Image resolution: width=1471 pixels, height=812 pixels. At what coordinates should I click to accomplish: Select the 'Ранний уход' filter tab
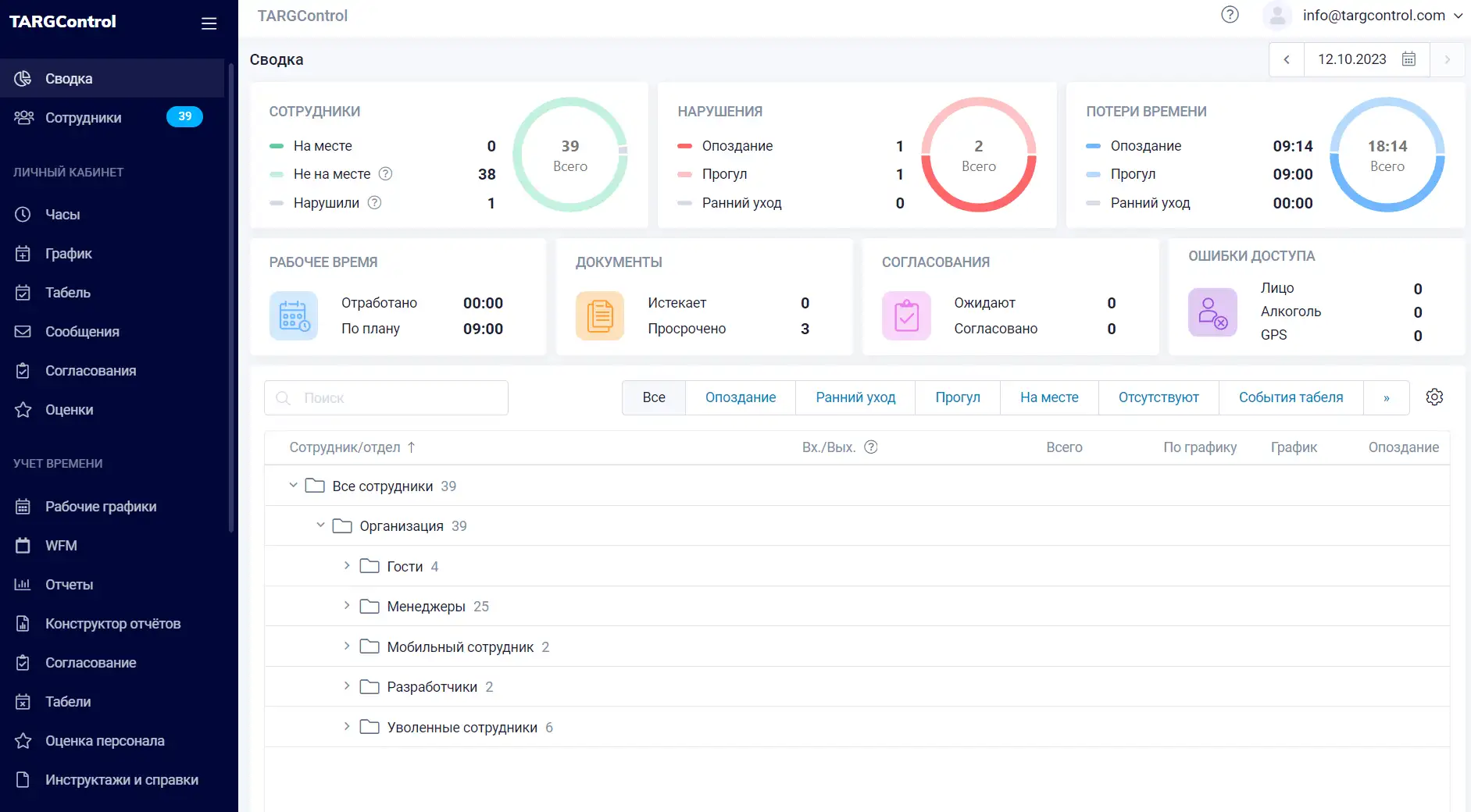pos(855,397)
